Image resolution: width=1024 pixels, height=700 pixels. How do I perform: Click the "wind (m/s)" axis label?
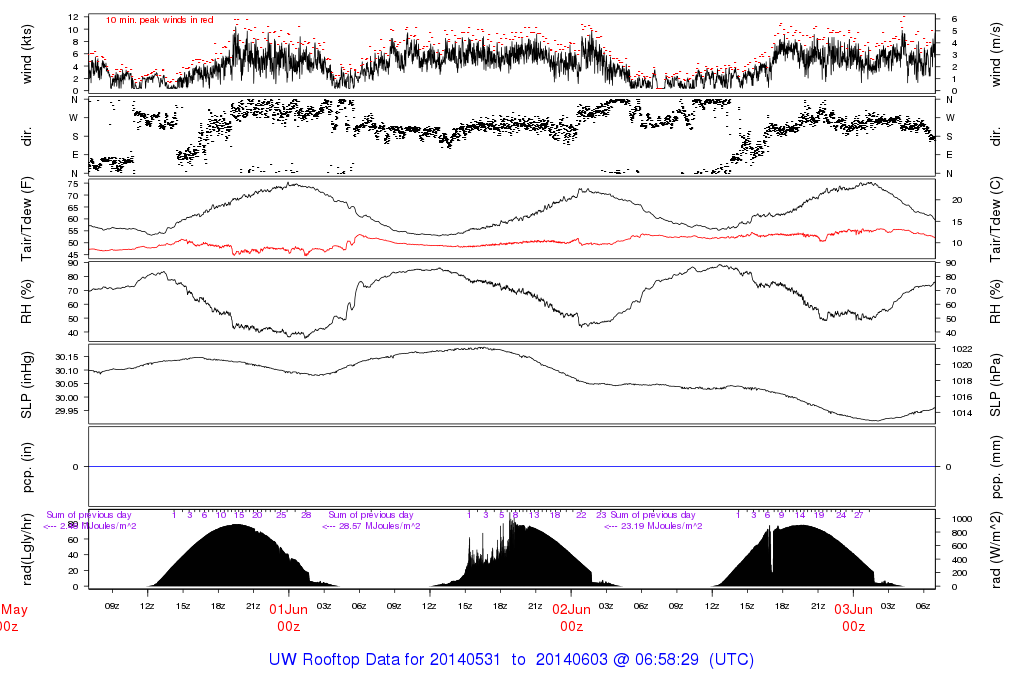(x=996, y=55)
